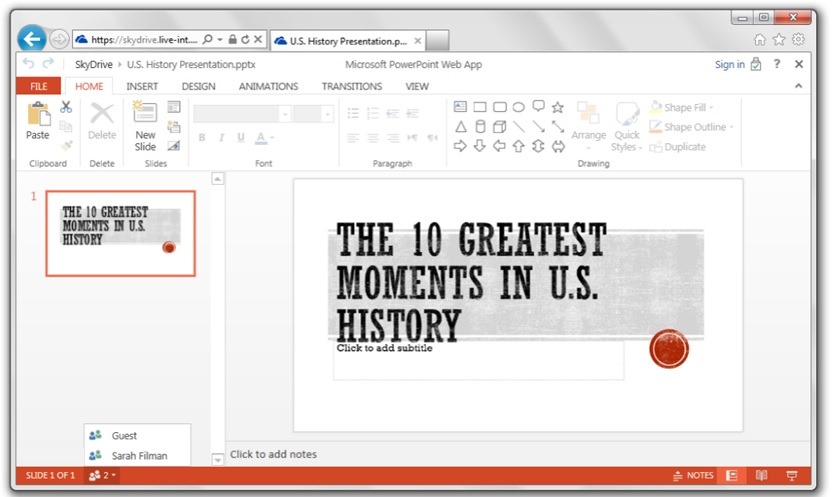Expand the co-authors count dropdown
833x497 pixels.
click(102, 476)
